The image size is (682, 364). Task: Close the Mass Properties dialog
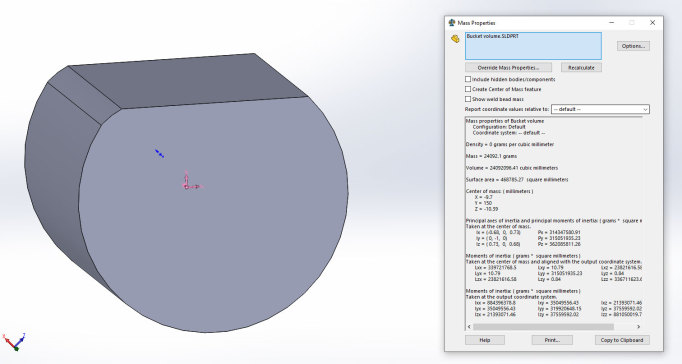point(652,23)
